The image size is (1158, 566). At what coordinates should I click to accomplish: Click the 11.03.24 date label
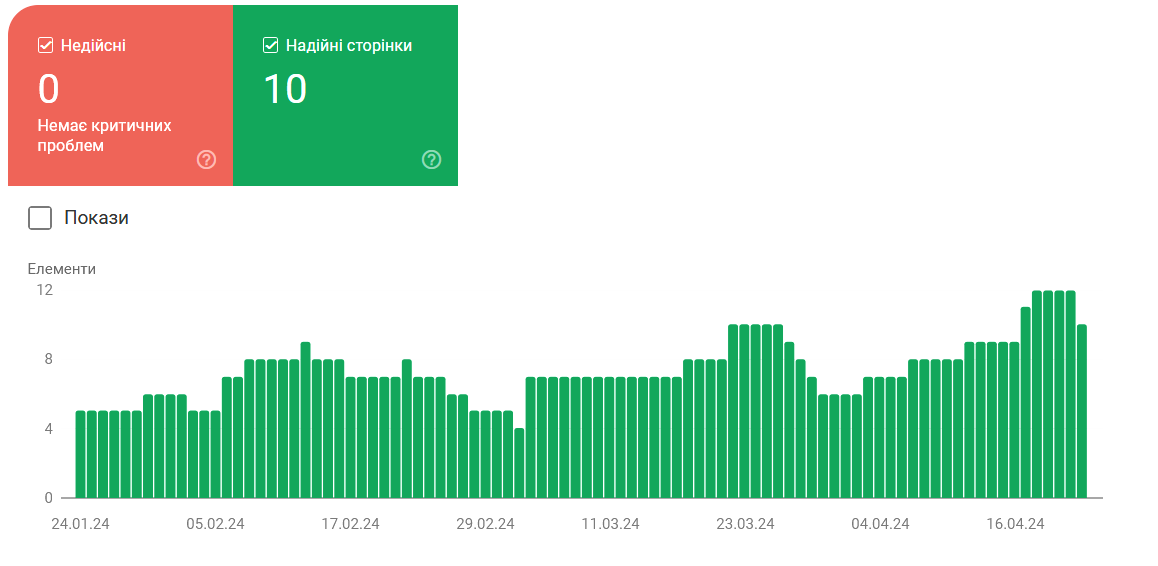tap(610, 524)
